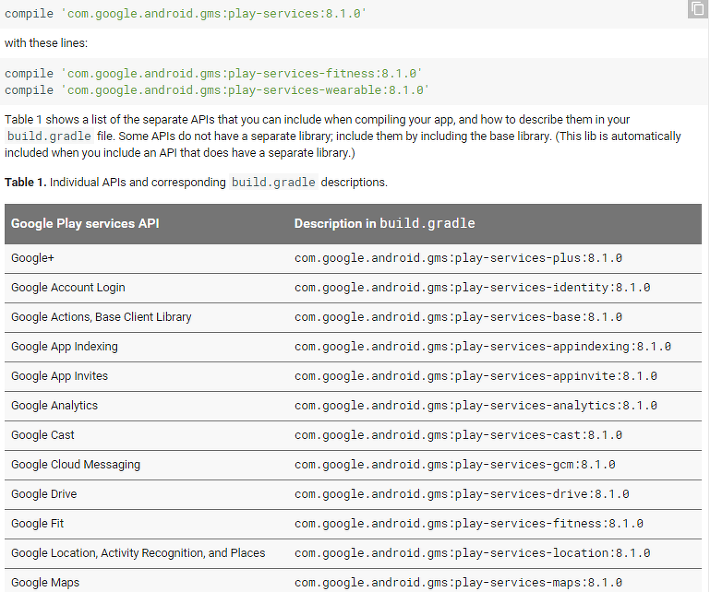The height and width of the screenshot is (592, 710).
Task: Click the copy code icon at top right
Action: [x=698, y=9]
